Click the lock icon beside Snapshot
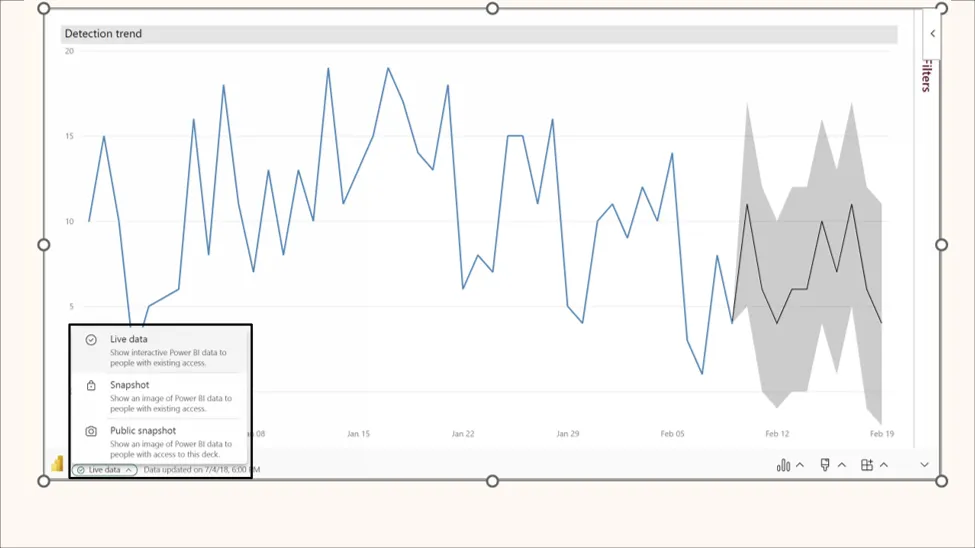 click(x=91, y=385)
